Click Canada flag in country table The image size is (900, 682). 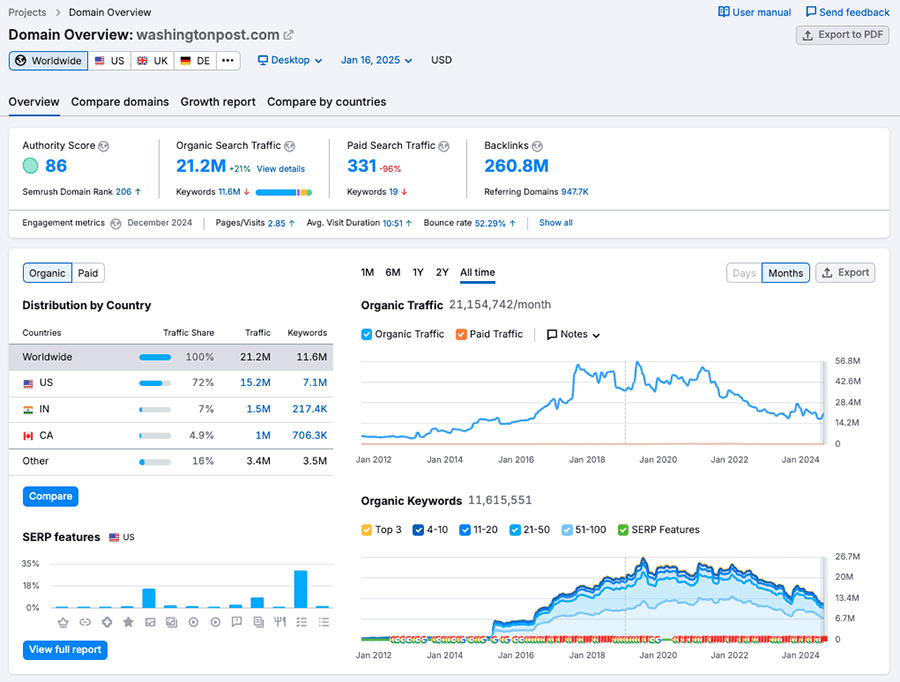28,436
